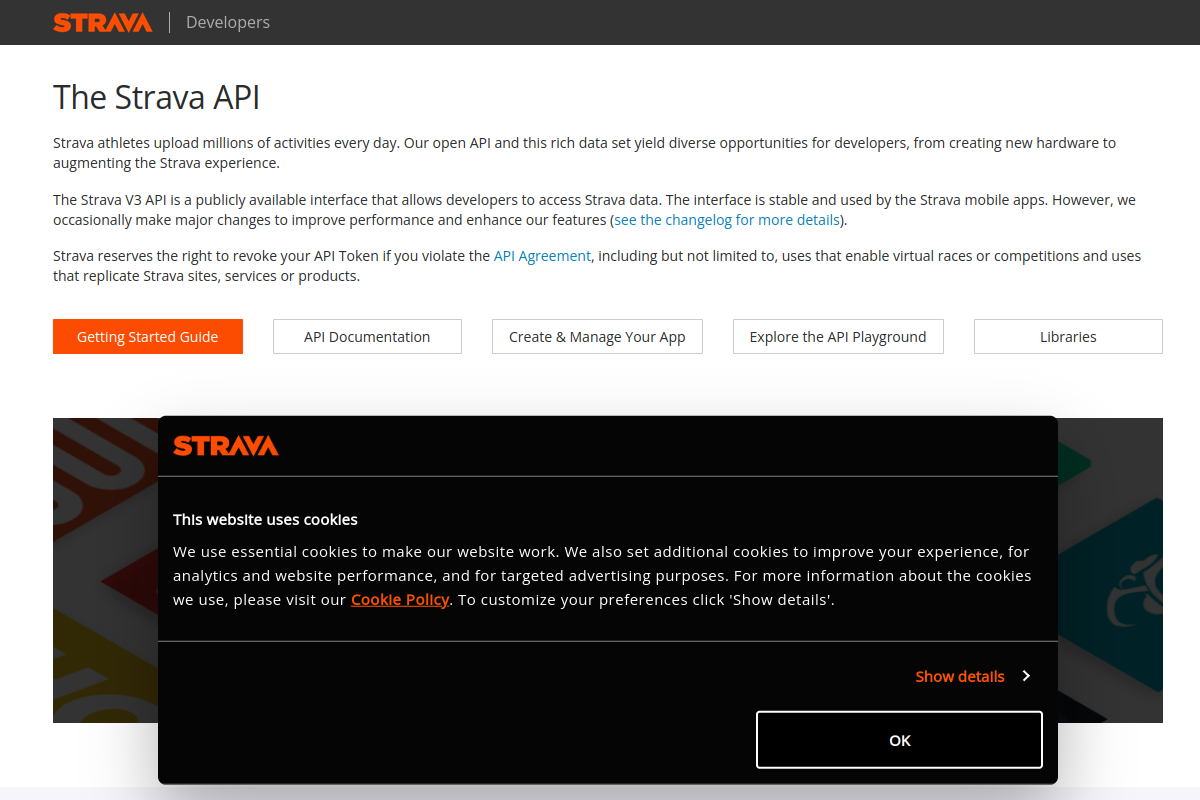Accept cookies with the OK button
This screenshot has width=1200, height=800.
(x=899, y=740)
